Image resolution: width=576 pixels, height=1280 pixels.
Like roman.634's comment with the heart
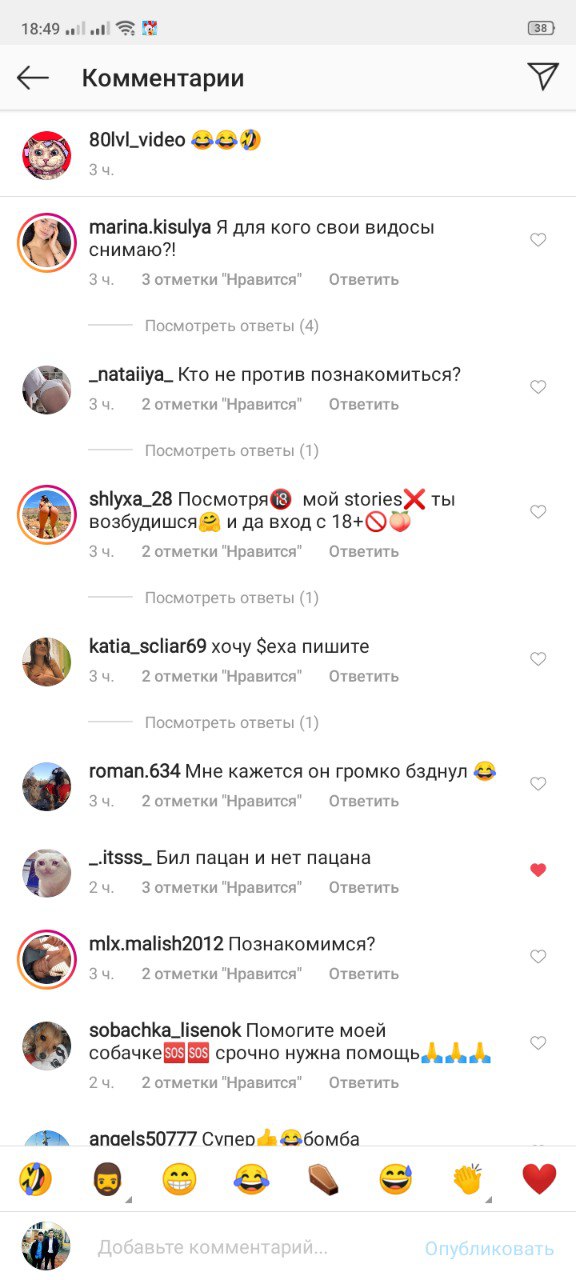(538, 784)
